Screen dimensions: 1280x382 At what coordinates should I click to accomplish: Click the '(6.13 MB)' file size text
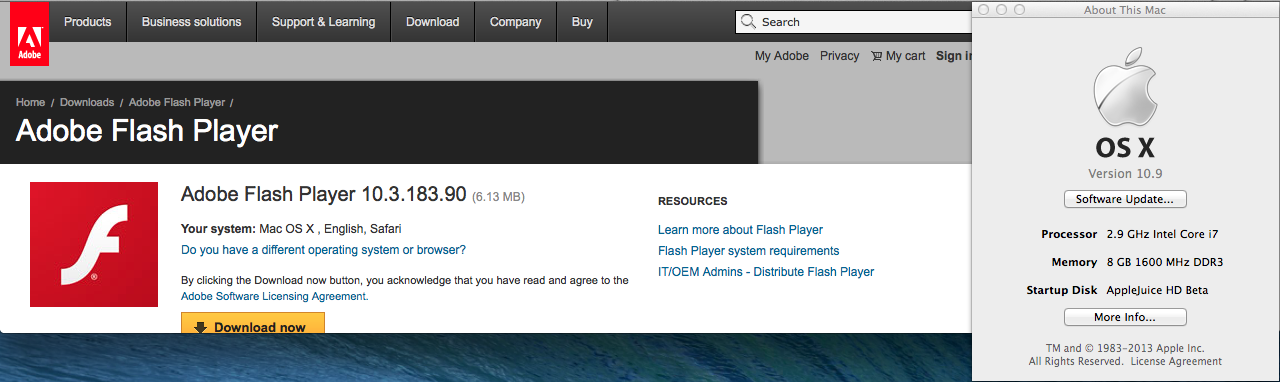point(498,197)
